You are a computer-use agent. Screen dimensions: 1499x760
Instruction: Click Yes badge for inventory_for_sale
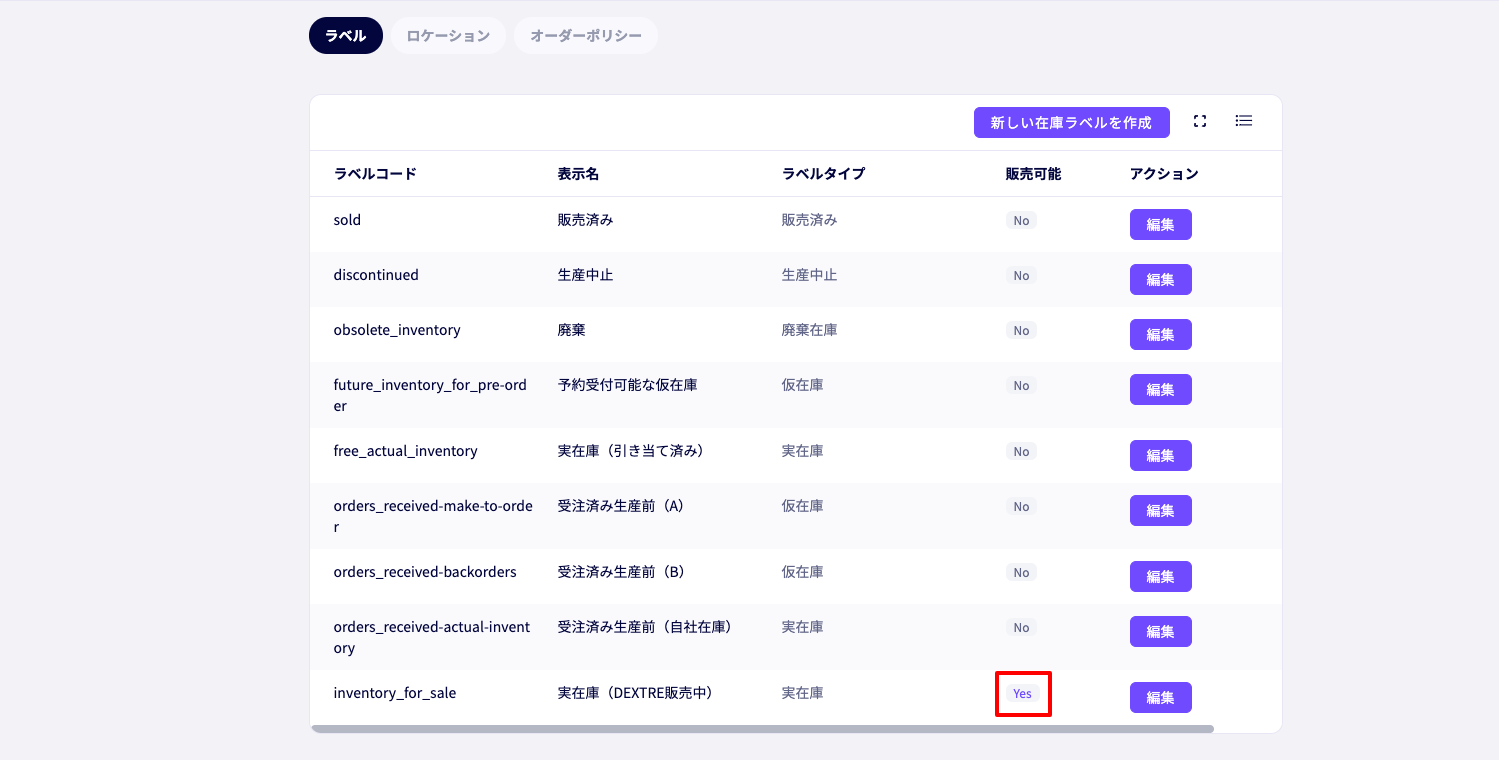(x=1022, y=694)
